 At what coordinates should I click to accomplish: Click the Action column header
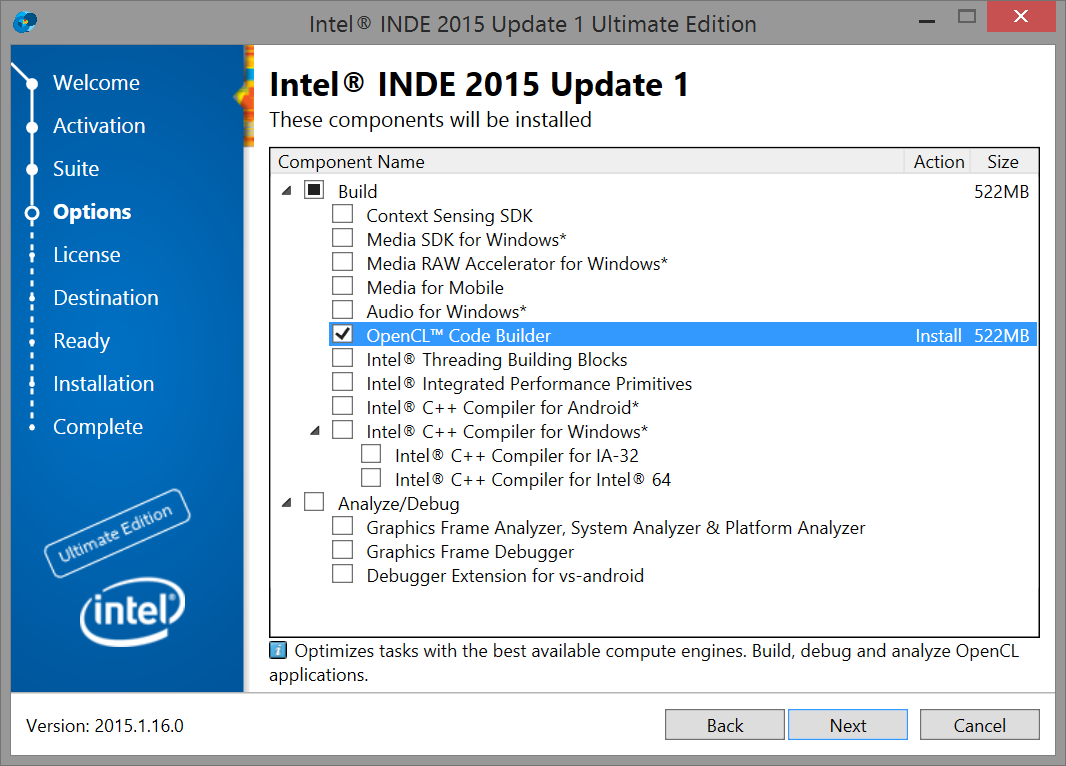[x=938, y=161]
